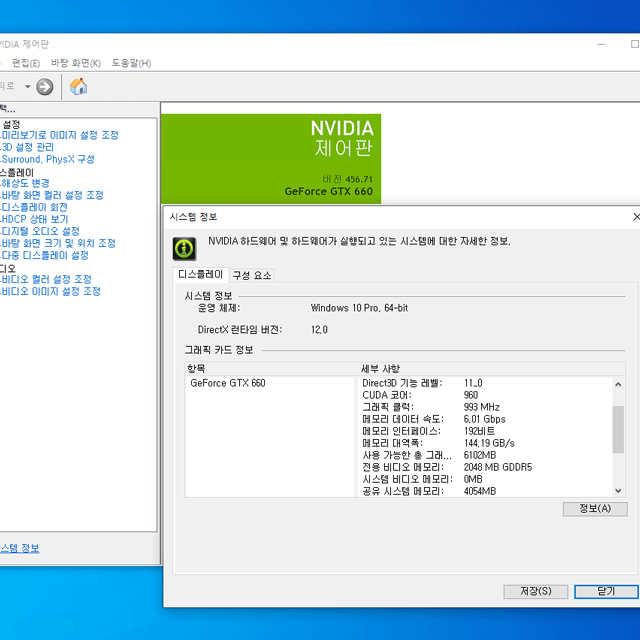Viewport: 640px width, 640px height.
Task: Minimize the NVIDIA 제어판 window
Action: 601,44
